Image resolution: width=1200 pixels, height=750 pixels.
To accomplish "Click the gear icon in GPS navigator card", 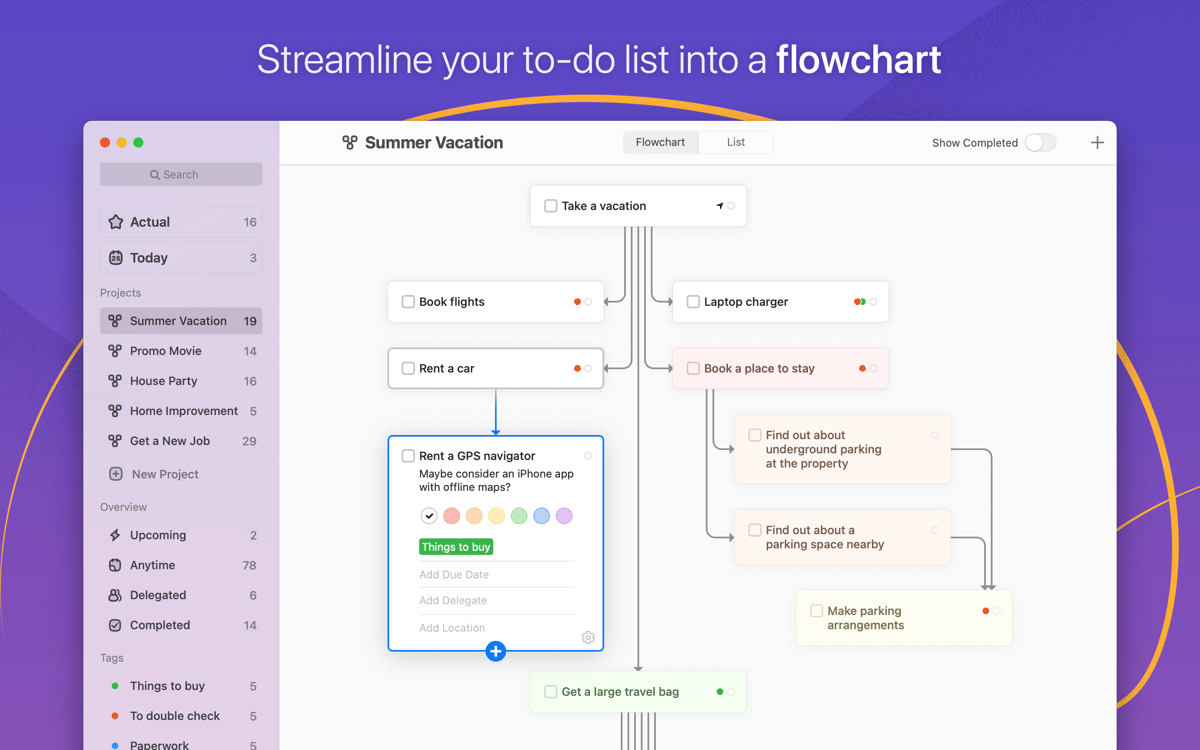I will (588, 637).
